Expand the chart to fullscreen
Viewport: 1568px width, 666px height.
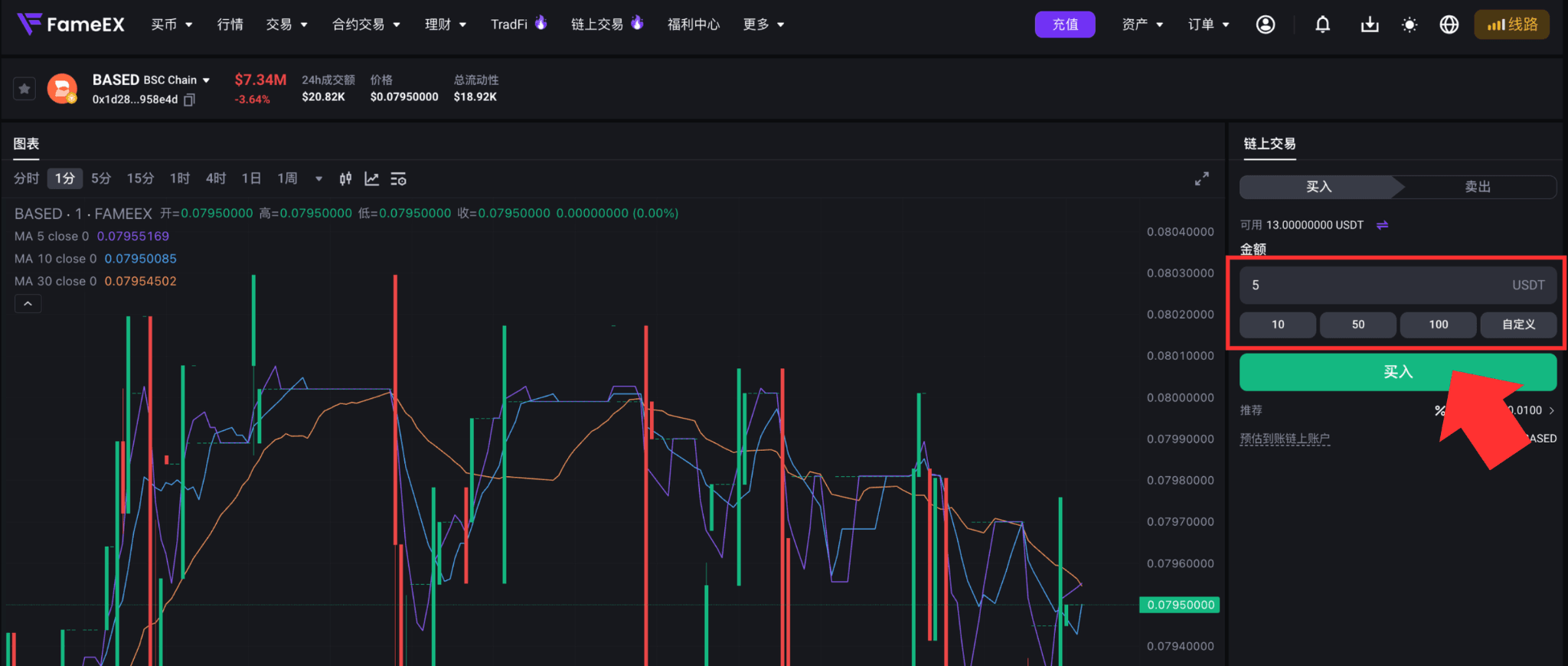(1202, 178)
